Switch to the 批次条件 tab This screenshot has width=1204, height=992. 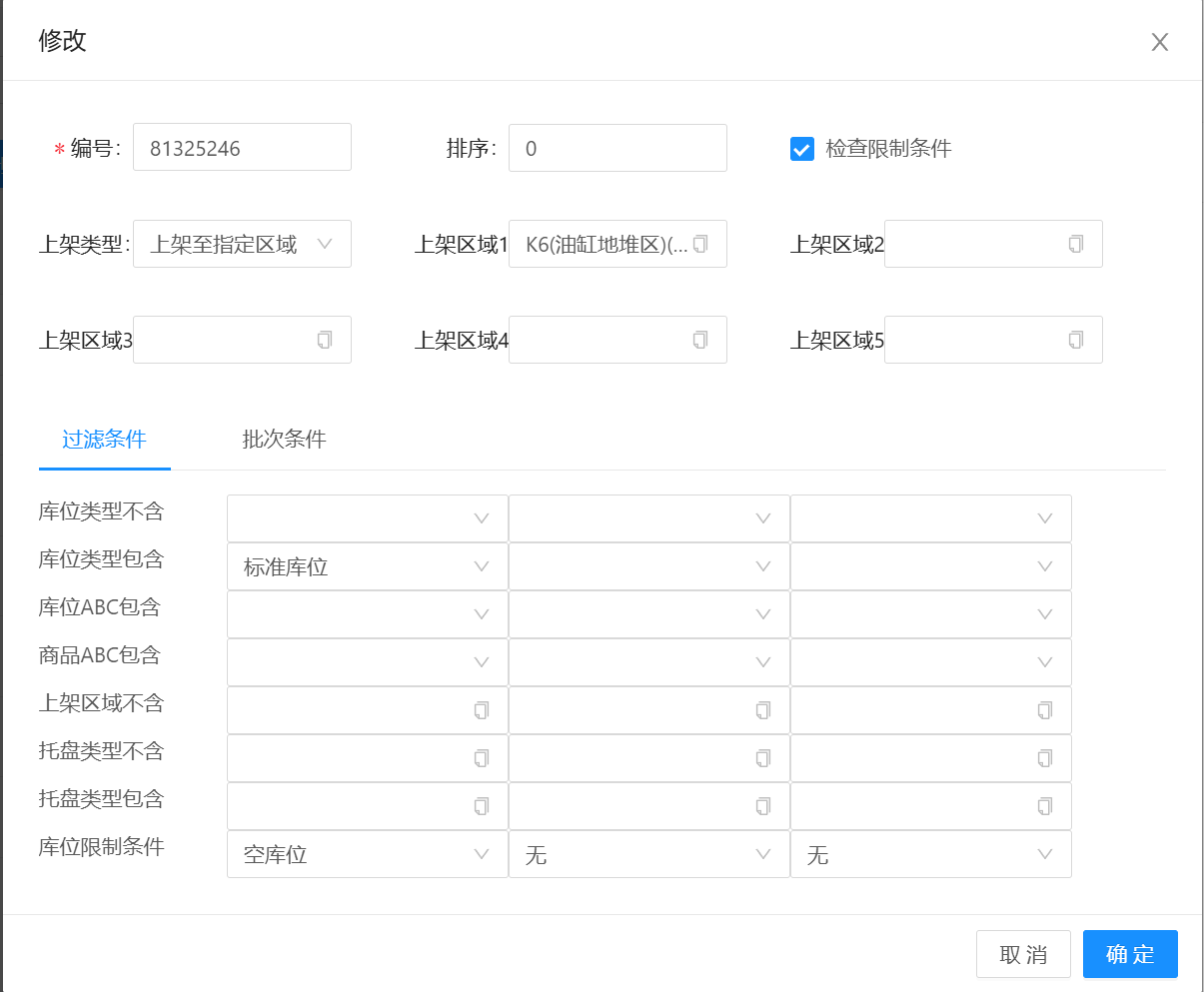point(284,440)
